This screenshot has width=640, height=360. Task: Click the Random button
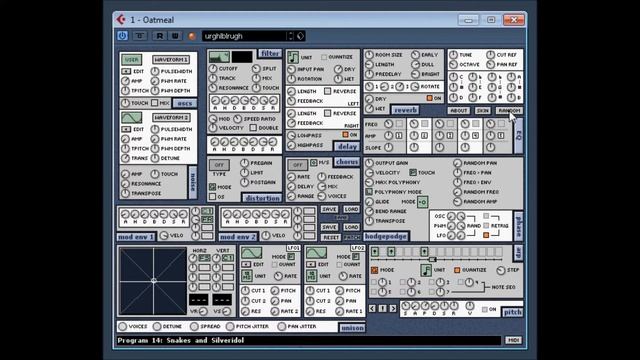click(x=509, y=110)
